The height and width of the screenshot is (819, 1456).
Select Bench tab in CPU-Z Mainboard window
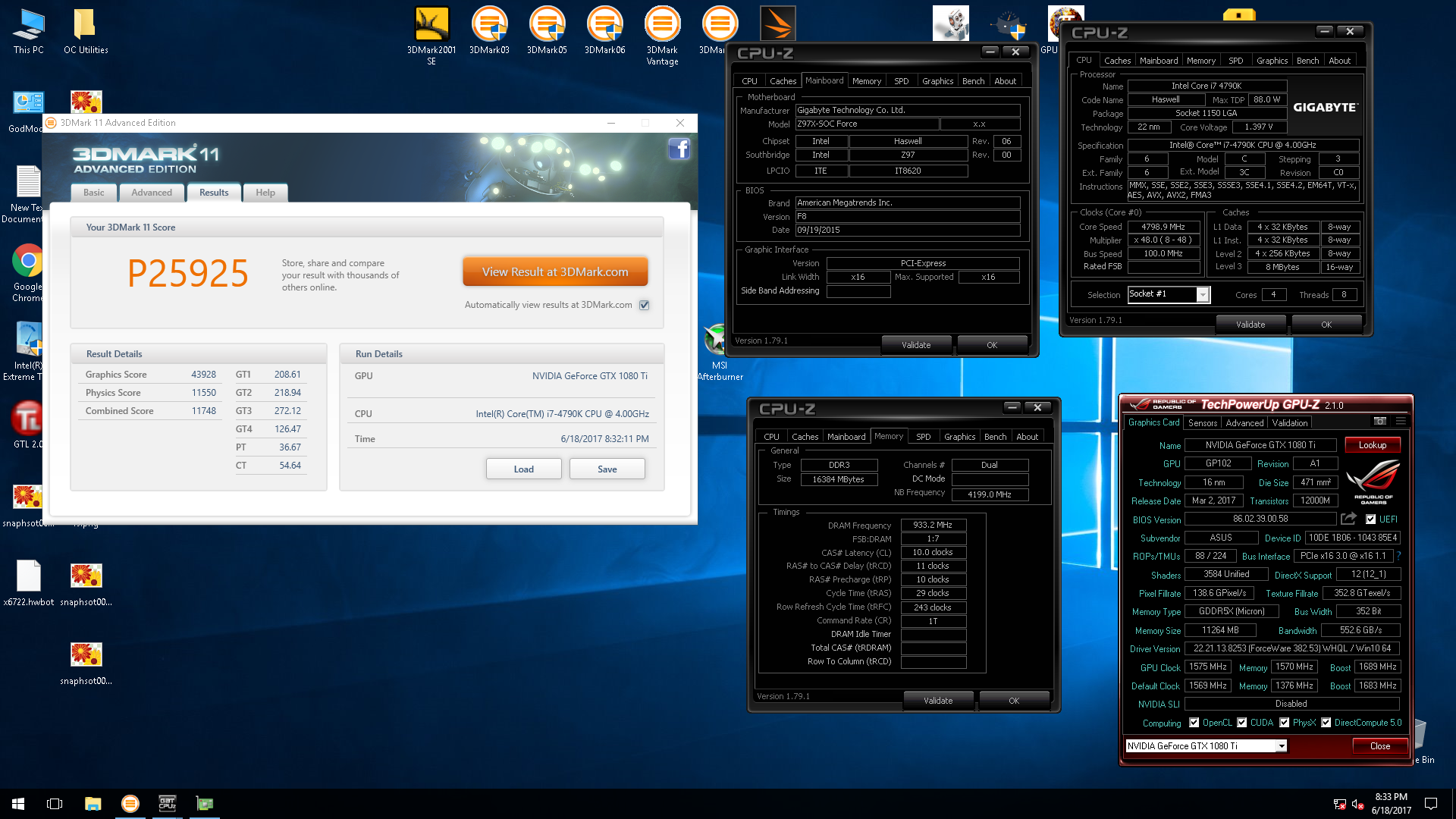tap(973, 81)
